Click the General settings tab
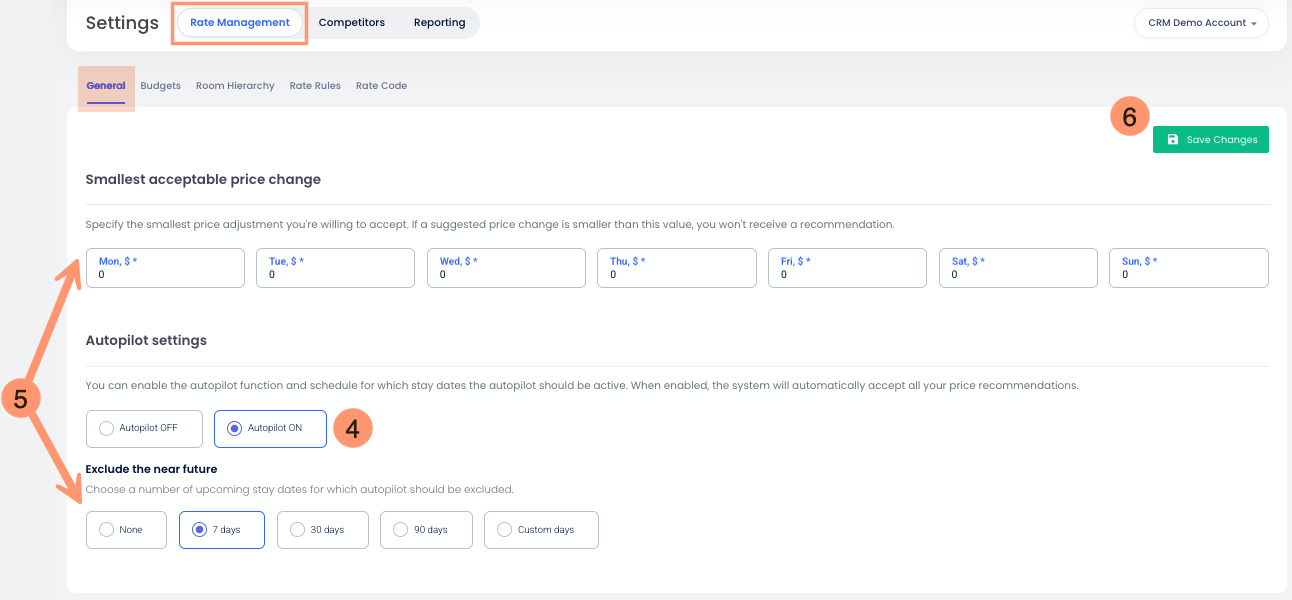This screenshot has width=1292, height=600. (105, 85)
